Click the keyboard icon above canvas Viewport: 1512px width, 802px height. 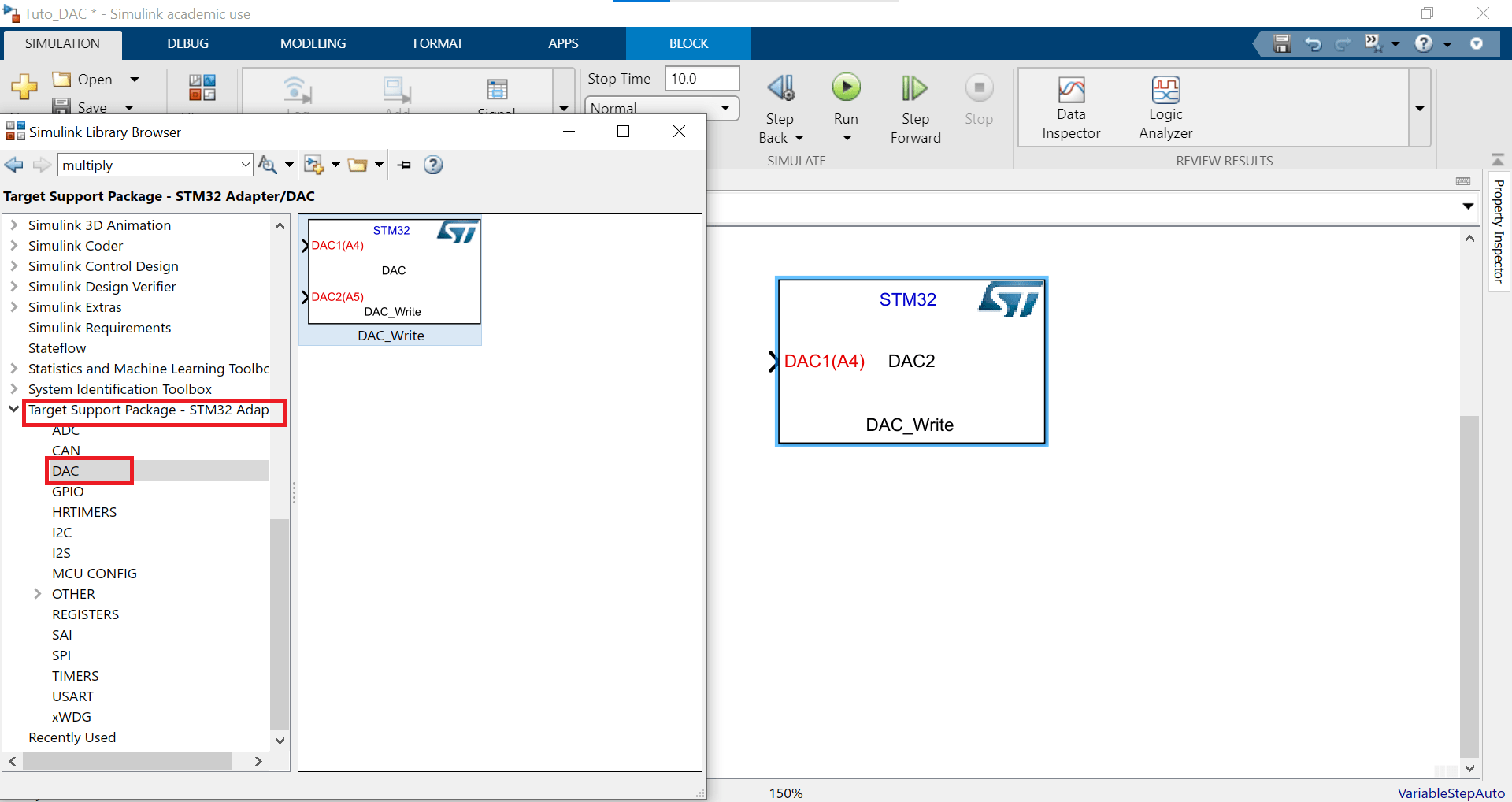pyautogui.click(x=1463, y=181)
